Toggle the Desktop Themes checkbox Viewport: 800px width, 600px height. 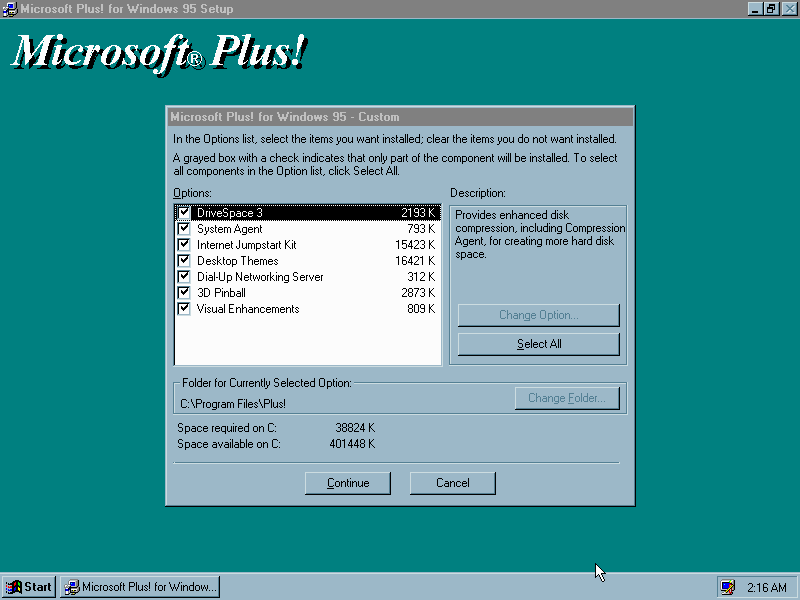click(184, 261)
